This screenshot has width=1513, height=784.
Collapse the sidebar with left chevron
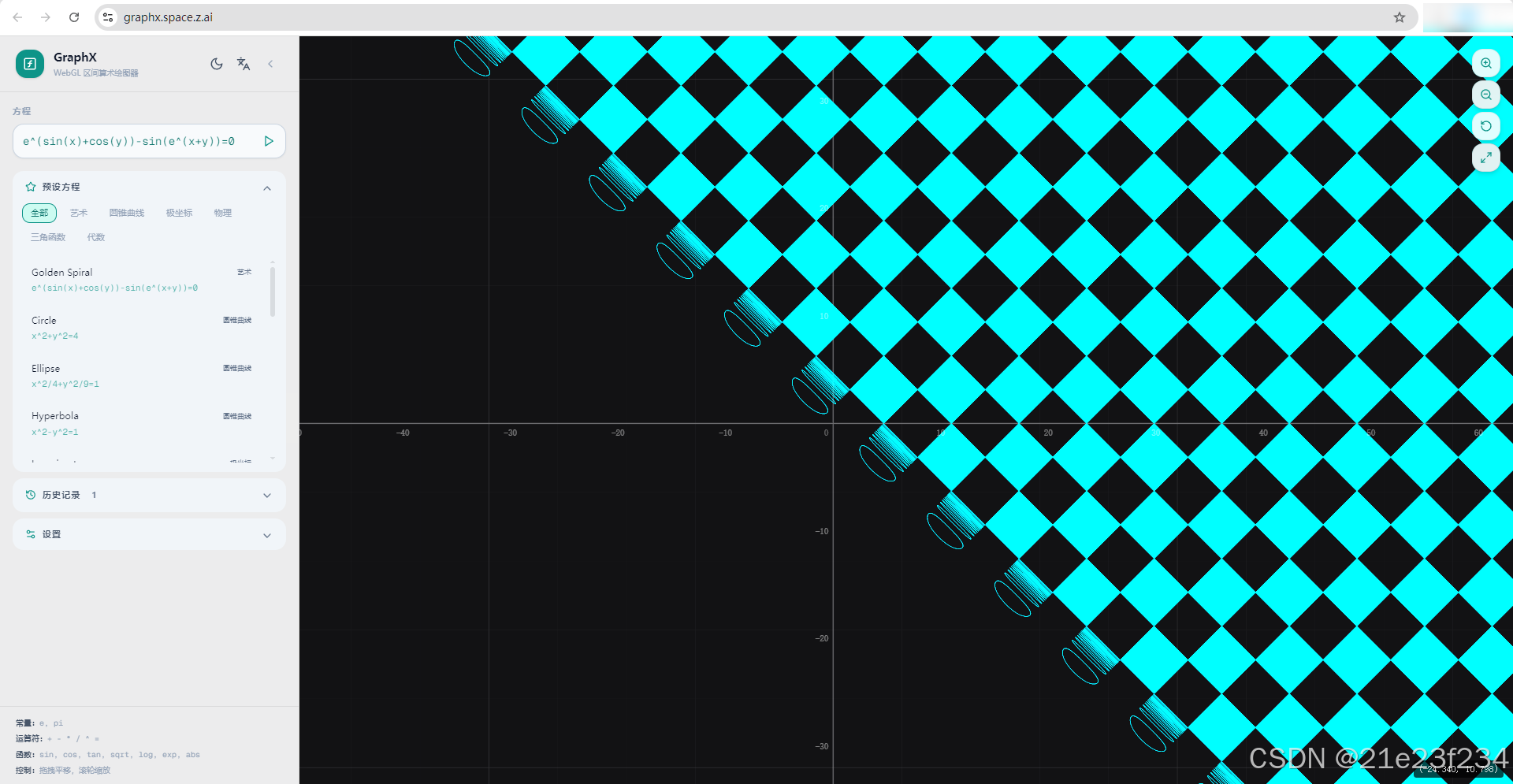[270, 64]
